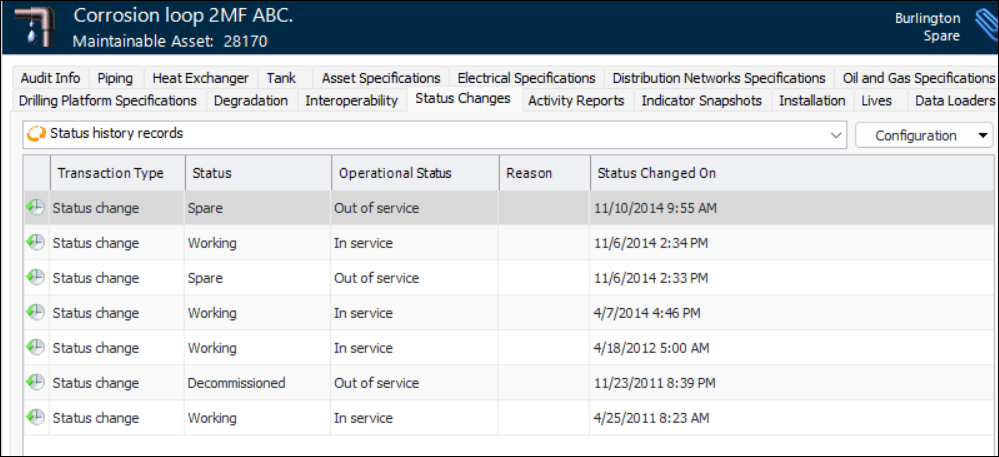Click status icon of 11/6/2014 2:34 PM record
The image size is (999, 457).
35,243
